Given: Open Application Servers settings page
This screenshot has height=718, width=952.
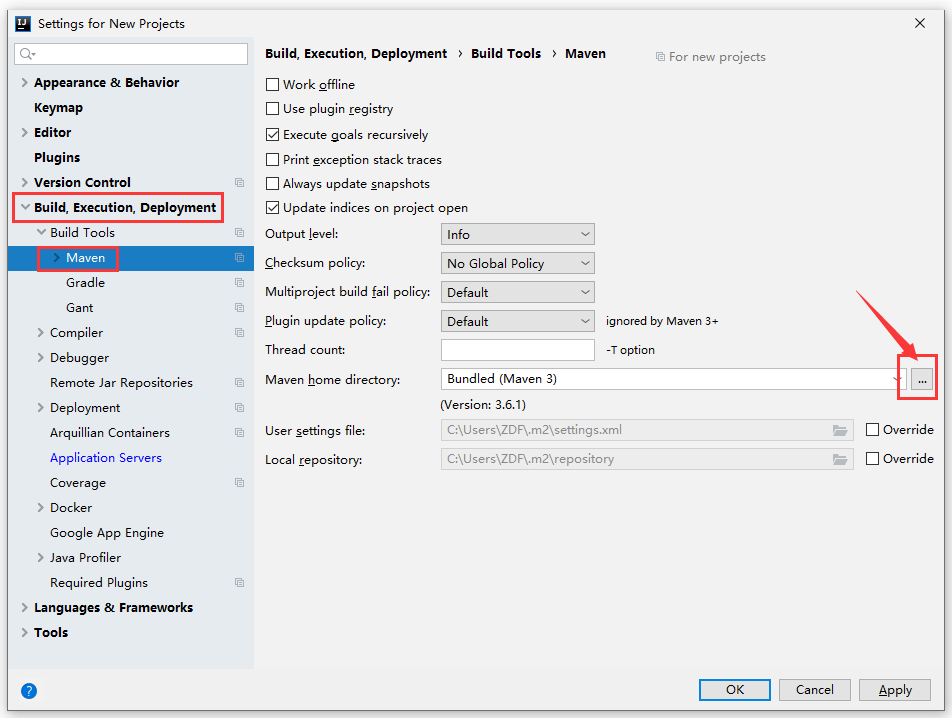Looking at the screenshot, I should 106,458.
